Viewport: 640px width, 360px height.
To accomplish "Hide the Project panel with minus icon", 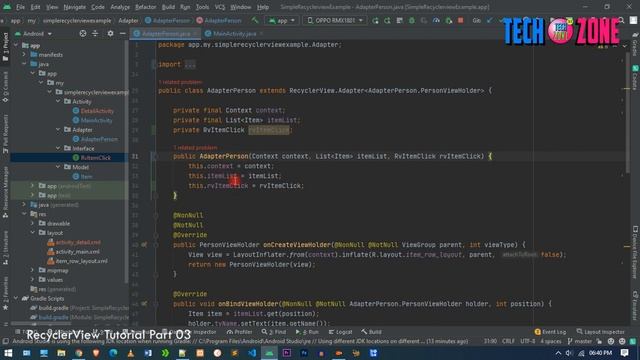I will pos(122,33).
